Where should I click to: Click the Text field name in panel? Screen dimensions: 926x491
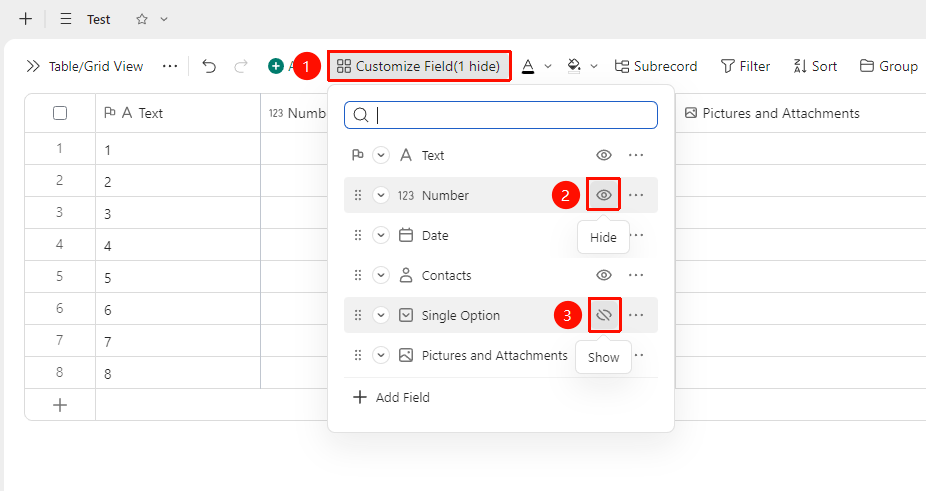[433, 155]
